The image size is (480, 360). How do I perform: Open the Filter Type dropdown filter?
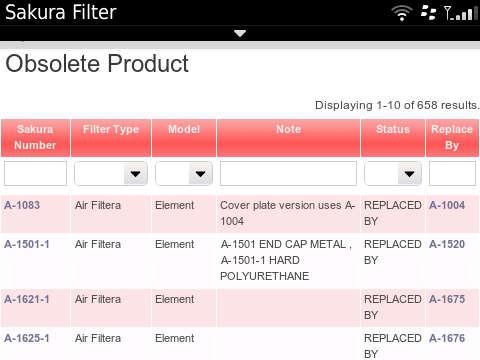(x=111, y=173)
